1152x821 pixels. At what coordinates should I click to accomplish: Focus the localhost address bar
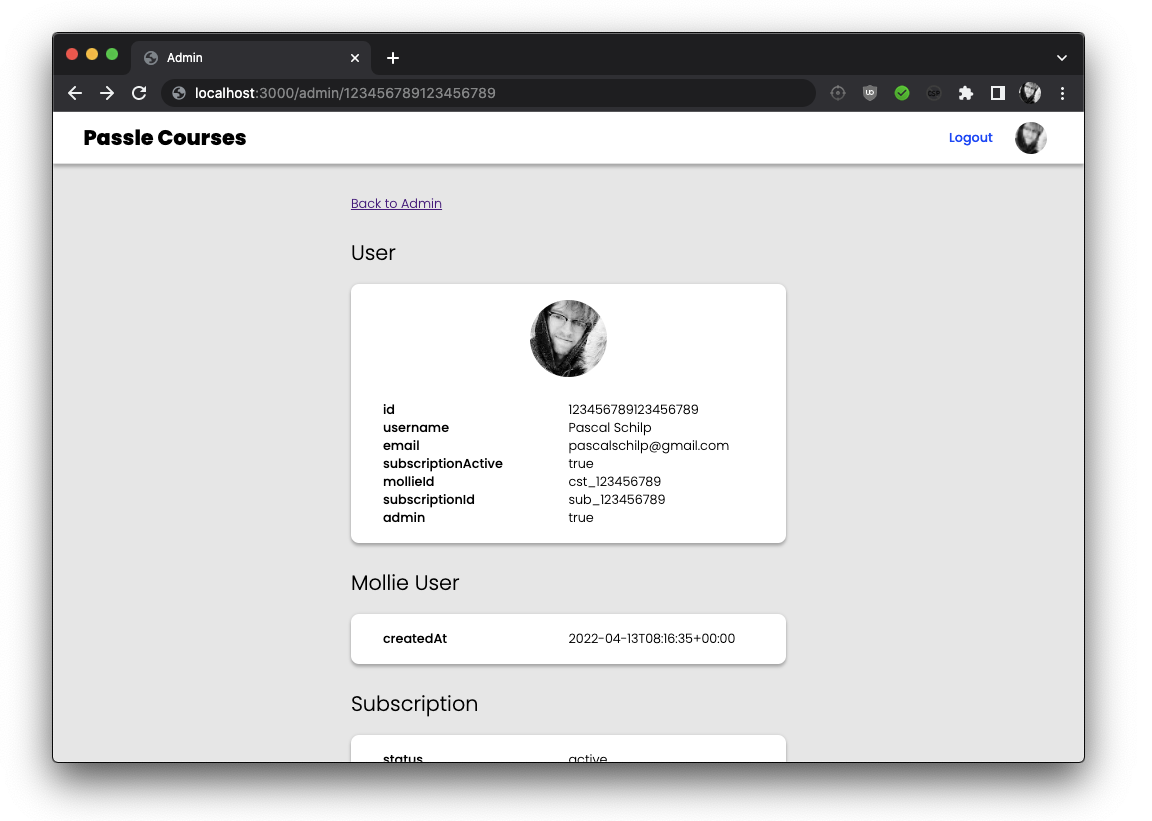[489, 93]
